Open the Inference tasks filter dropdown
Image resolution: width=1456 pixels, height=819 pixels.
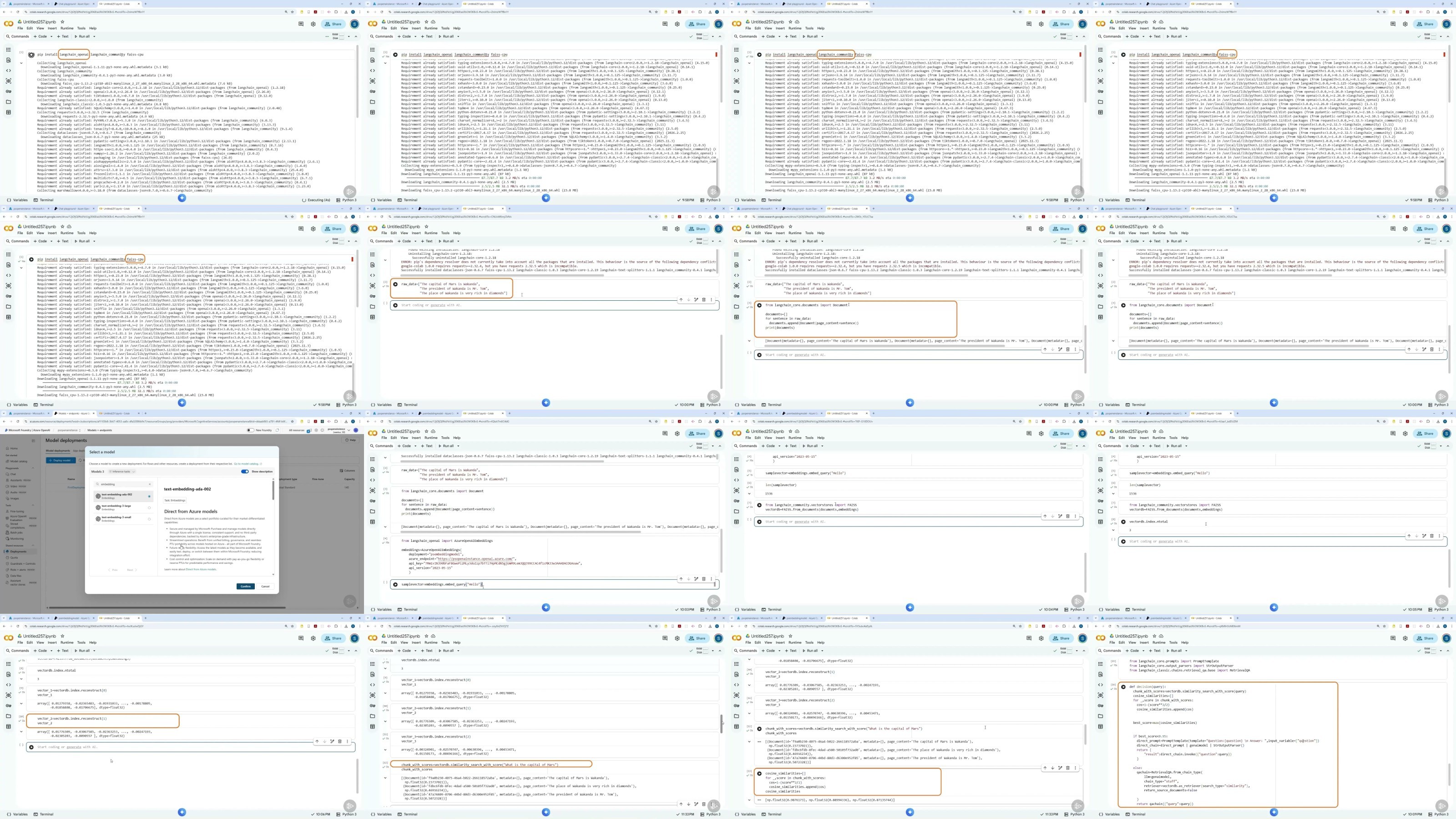click(x=122, y=471)
